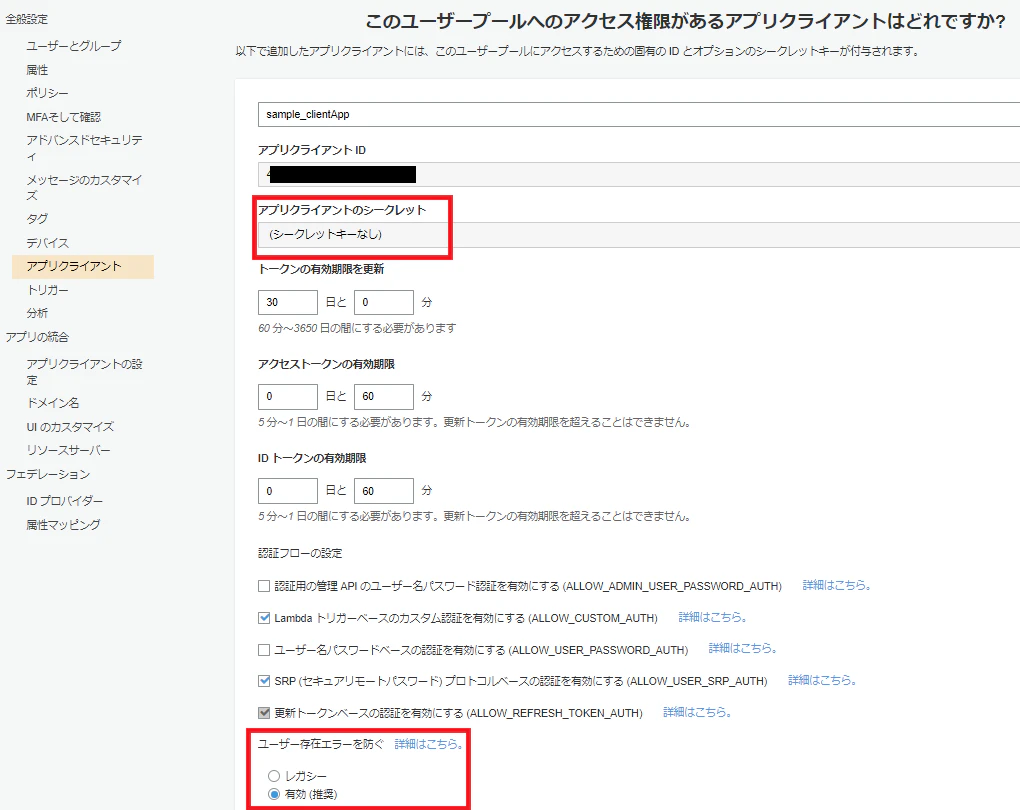Select the レガシー radio option

[x=274, y=776]
